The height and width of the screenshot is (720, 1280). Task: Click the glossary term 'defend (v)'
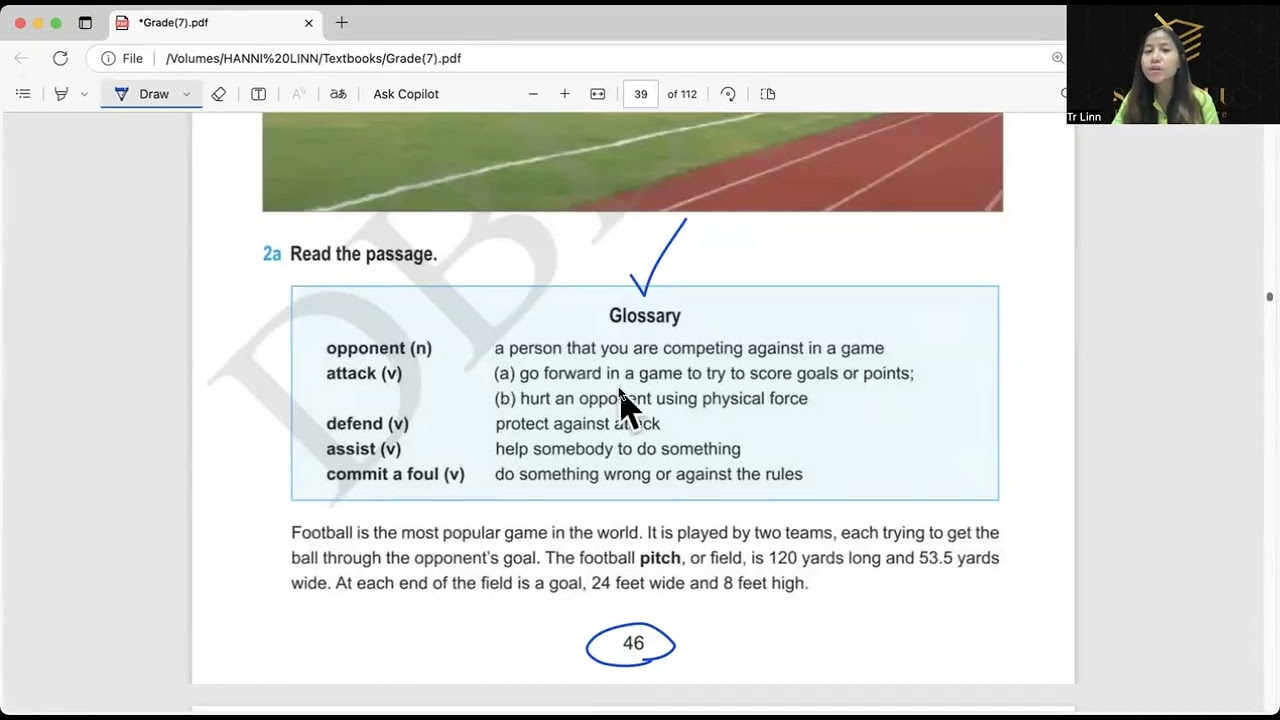[x=367, y=424]
